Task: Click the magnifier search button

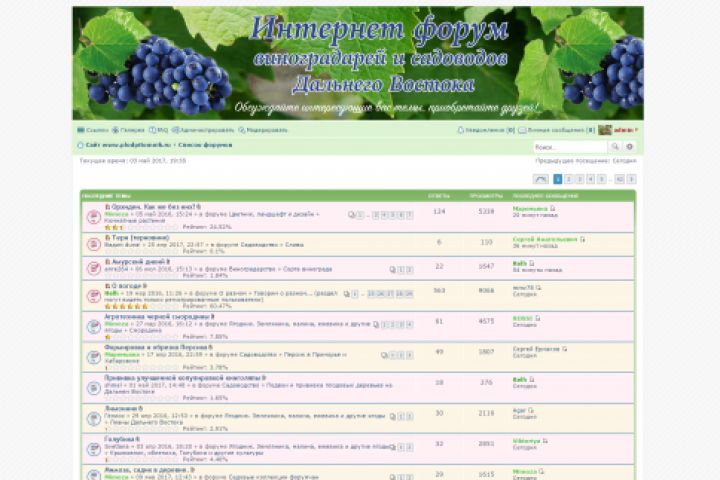Action: [x=614, y=147]
